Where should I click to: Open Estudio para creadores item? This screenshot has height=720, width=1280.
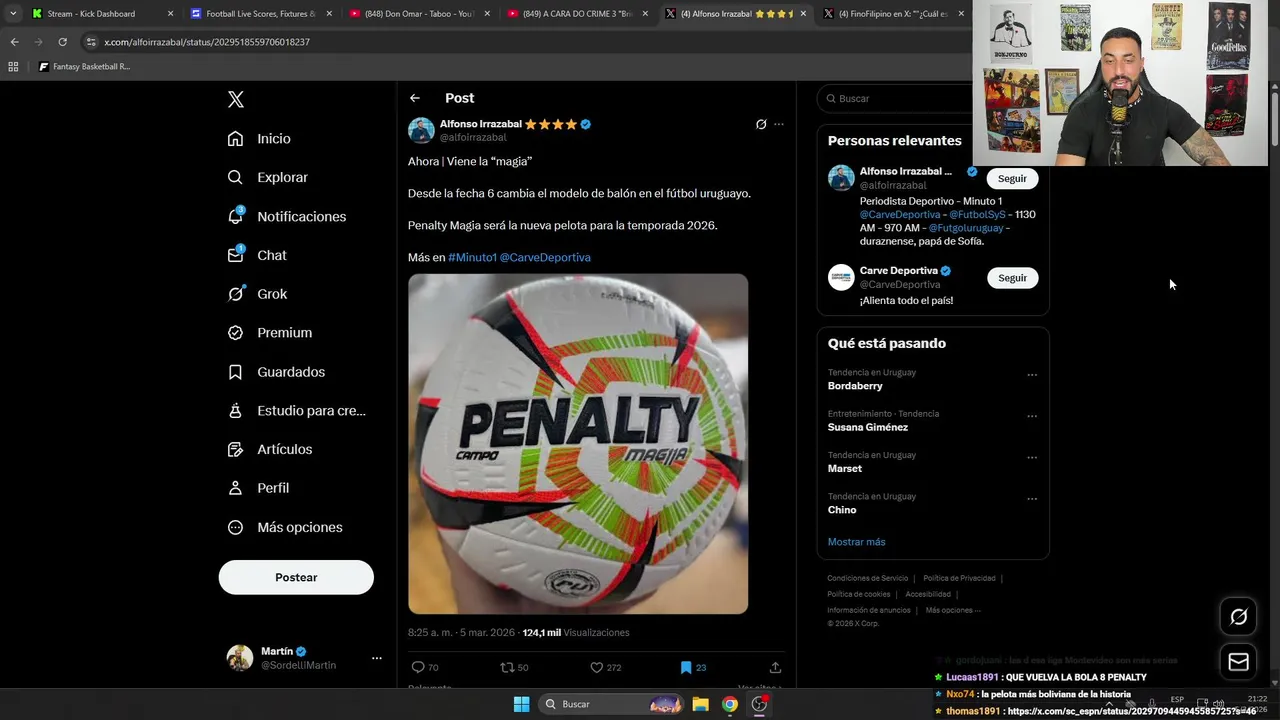(x=297, y=410)
